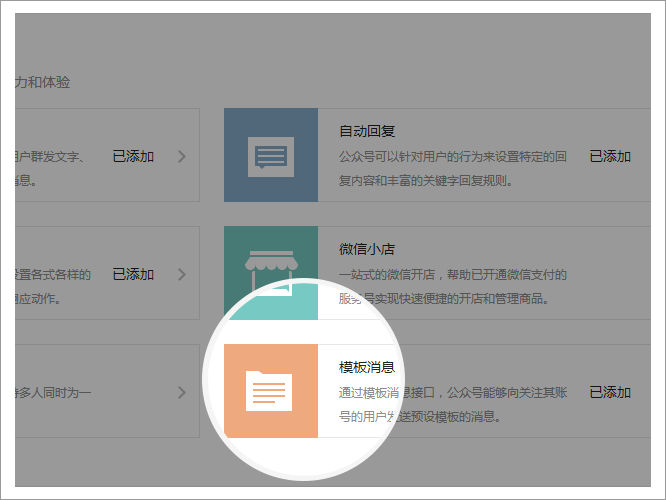Click the 自动回复 chat bubble icon
The image size is (666, 500).
pos(271,156)
